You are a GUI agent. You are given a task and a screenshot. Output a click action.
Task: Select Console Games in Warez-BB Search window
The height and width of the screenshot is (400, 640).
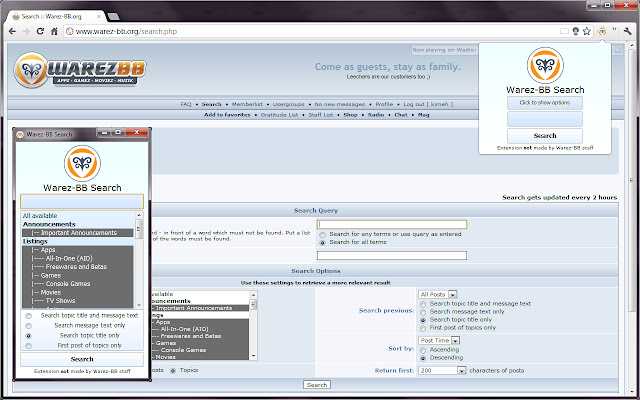[x=78, y=284]
